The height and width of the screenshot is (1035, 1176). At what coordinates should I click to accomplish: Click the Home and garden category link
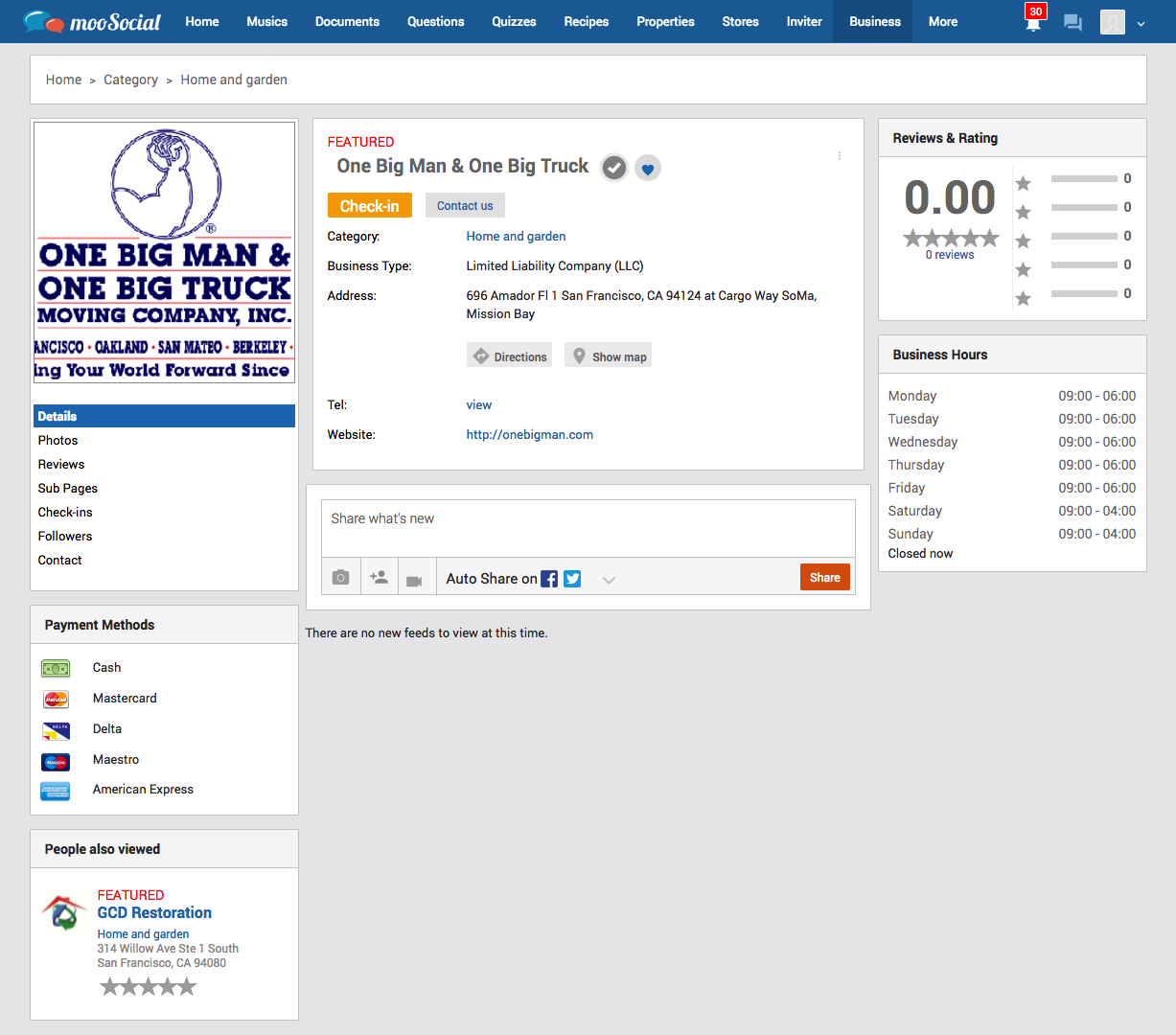[516, 236]
